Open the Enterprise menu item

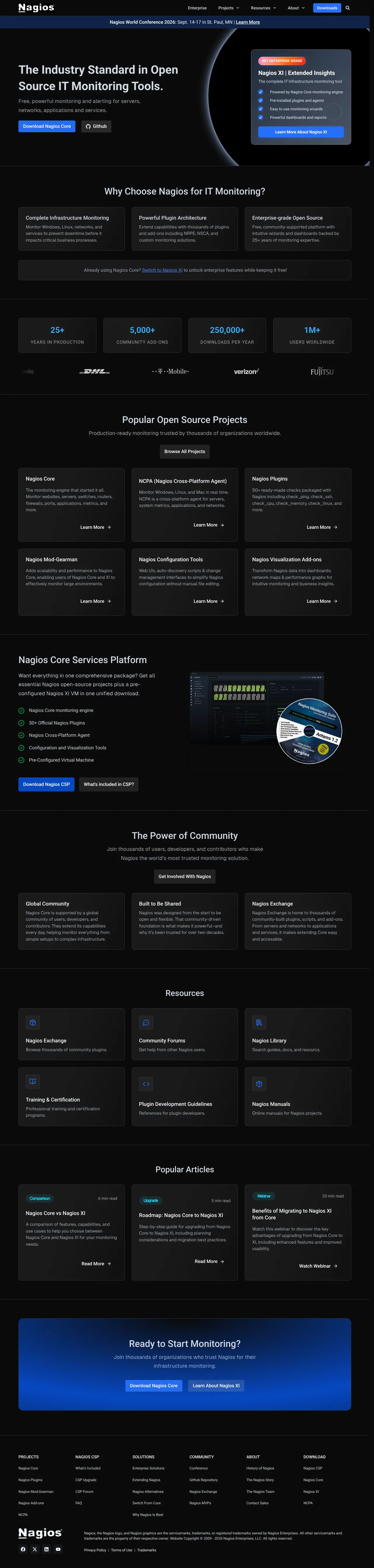tap(197, 8)
